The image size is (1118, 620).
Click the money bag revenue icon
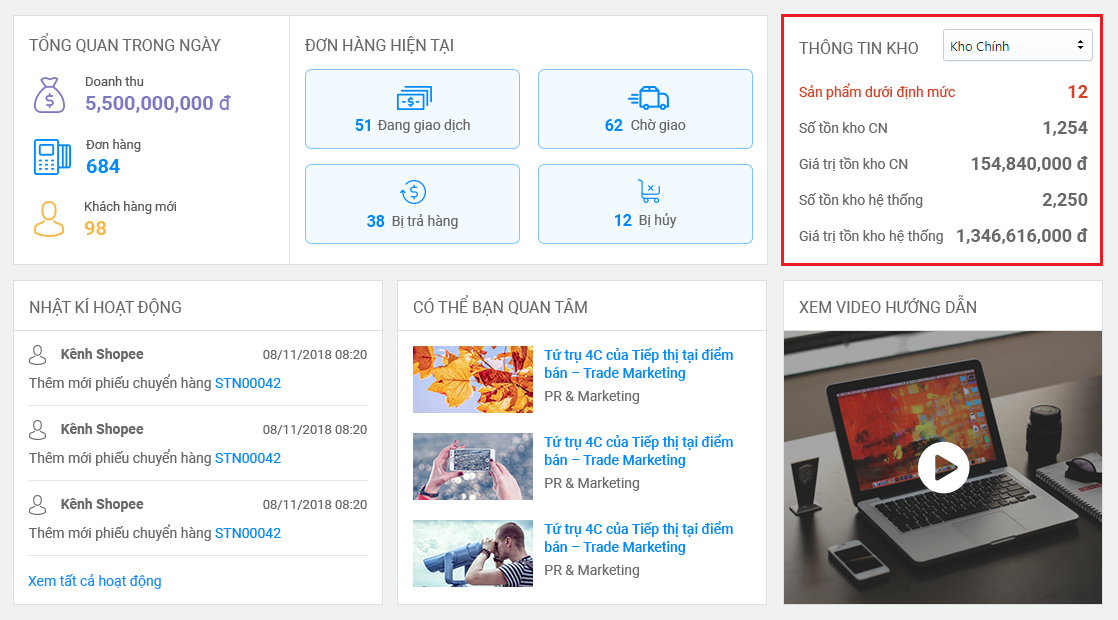tap(49, 95)
